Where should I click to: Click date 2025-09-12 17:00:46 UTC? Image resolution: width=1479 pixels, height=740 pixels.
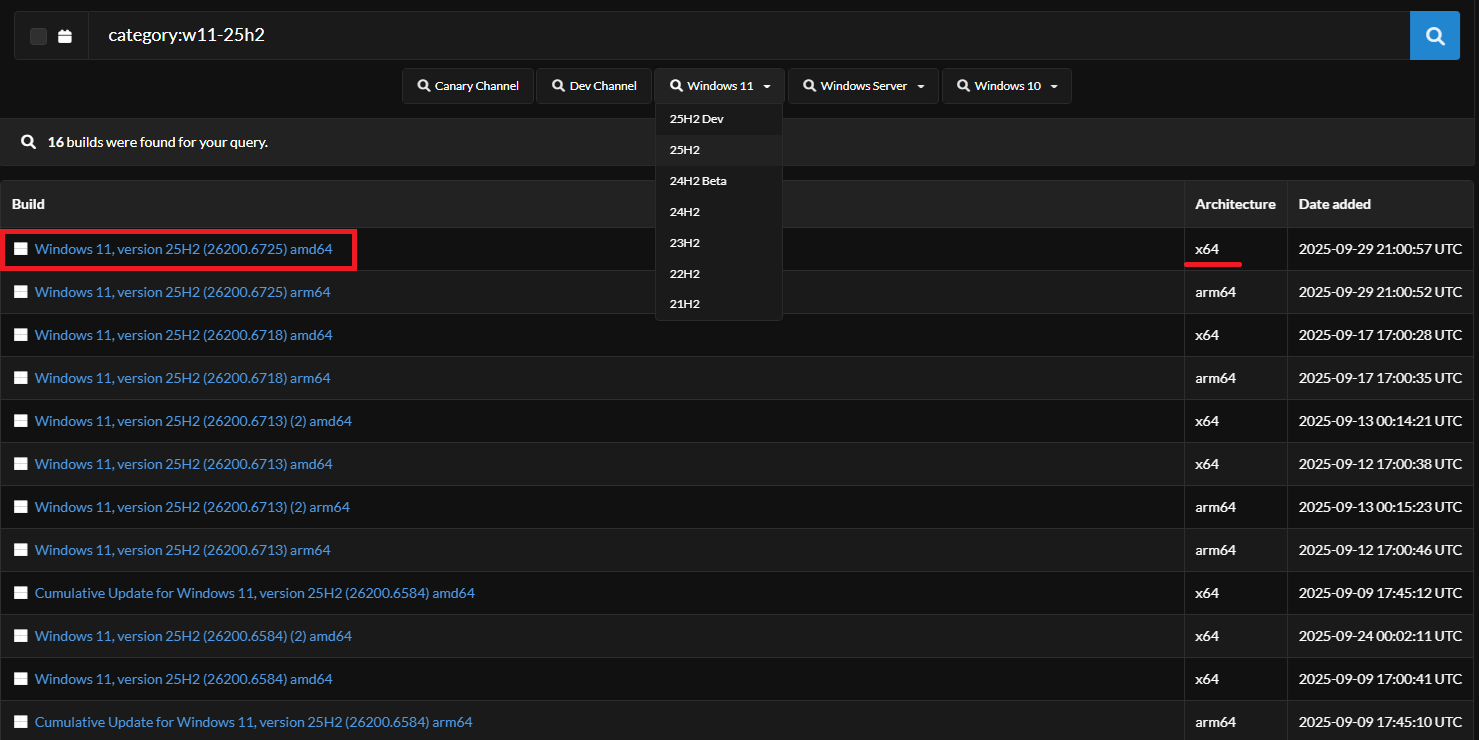click(x=1380, y=550)
